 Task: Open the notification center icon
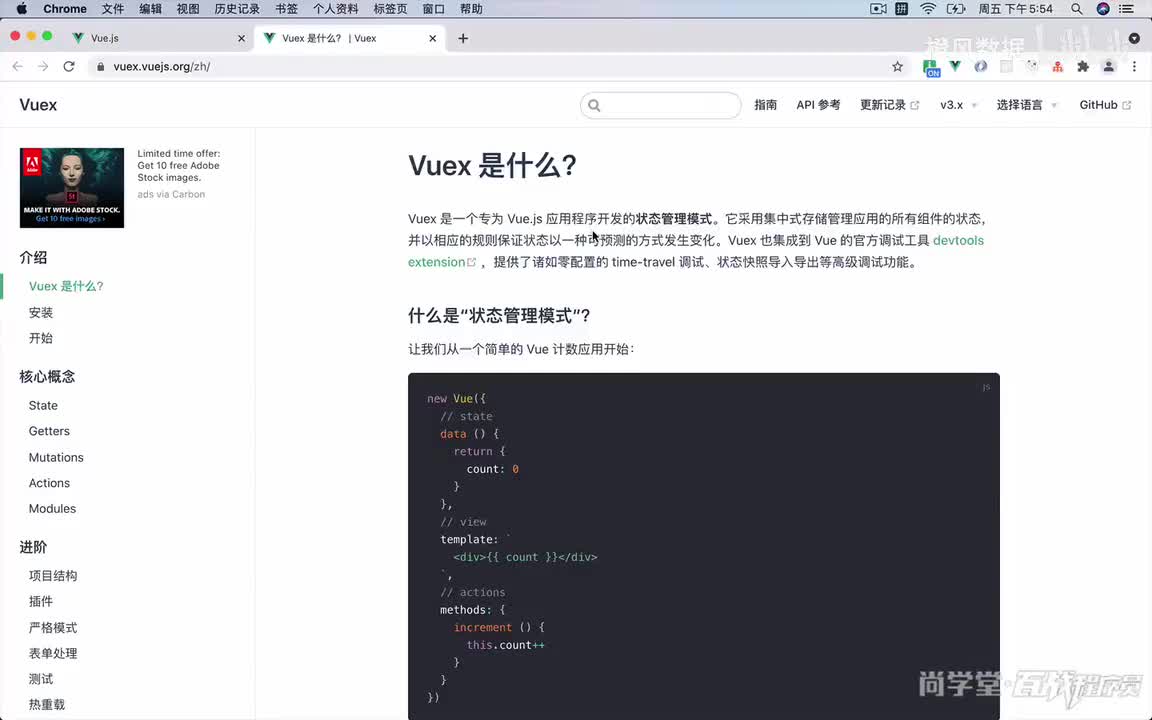click(1126, 9)
